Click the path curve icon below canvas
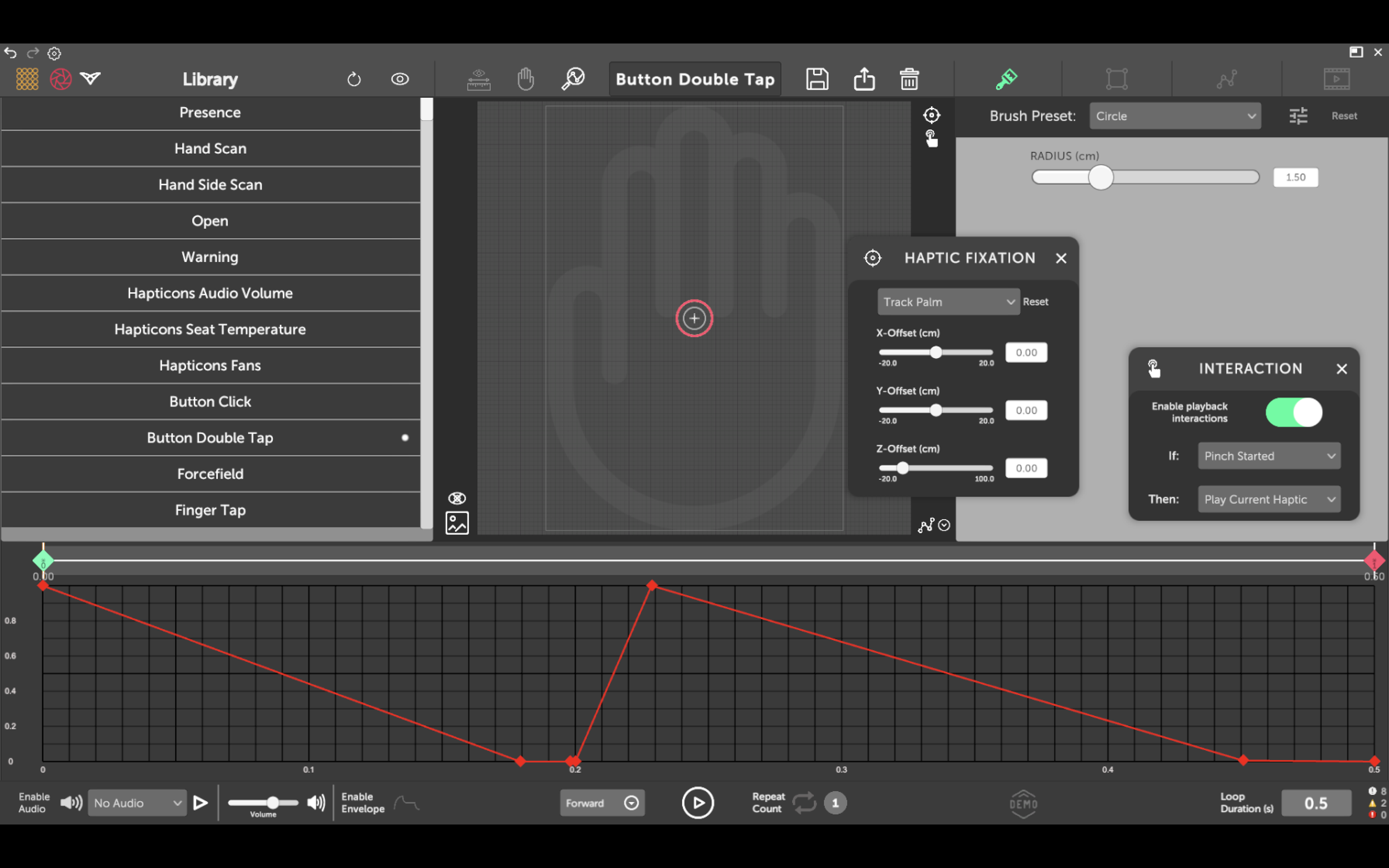Image resolution: width=1389 pixels, height=868 pixels. pyautogui.click(x=926, y=525)
